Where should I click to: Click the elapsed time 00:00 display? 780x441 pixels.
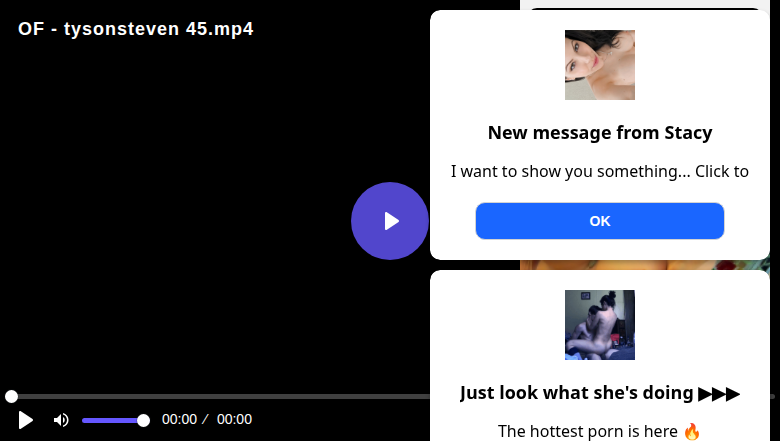tap(179, 420)
